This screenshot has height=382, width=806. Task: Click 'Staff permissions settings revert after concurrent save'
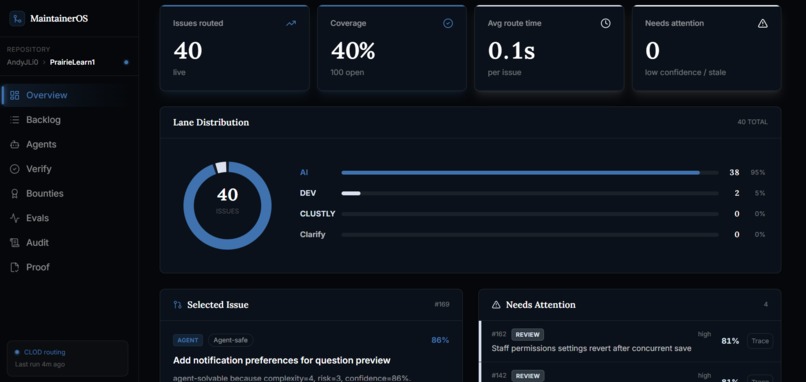[591, 349]
